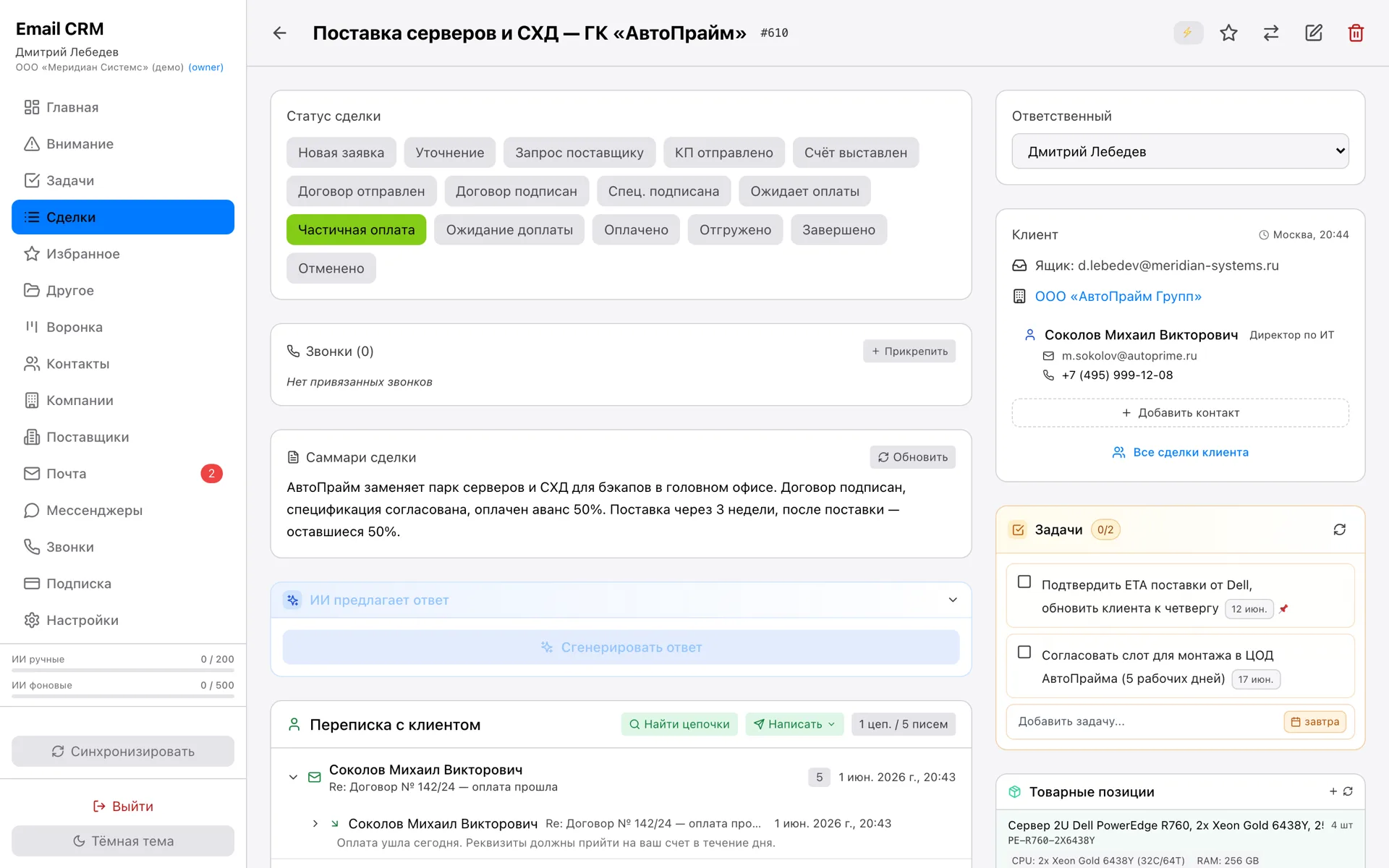The height and width of the screenshot is (868, 1389).
Task: Click the ИИ ручные usage progress bar
Action: click(x=123, y=671)
